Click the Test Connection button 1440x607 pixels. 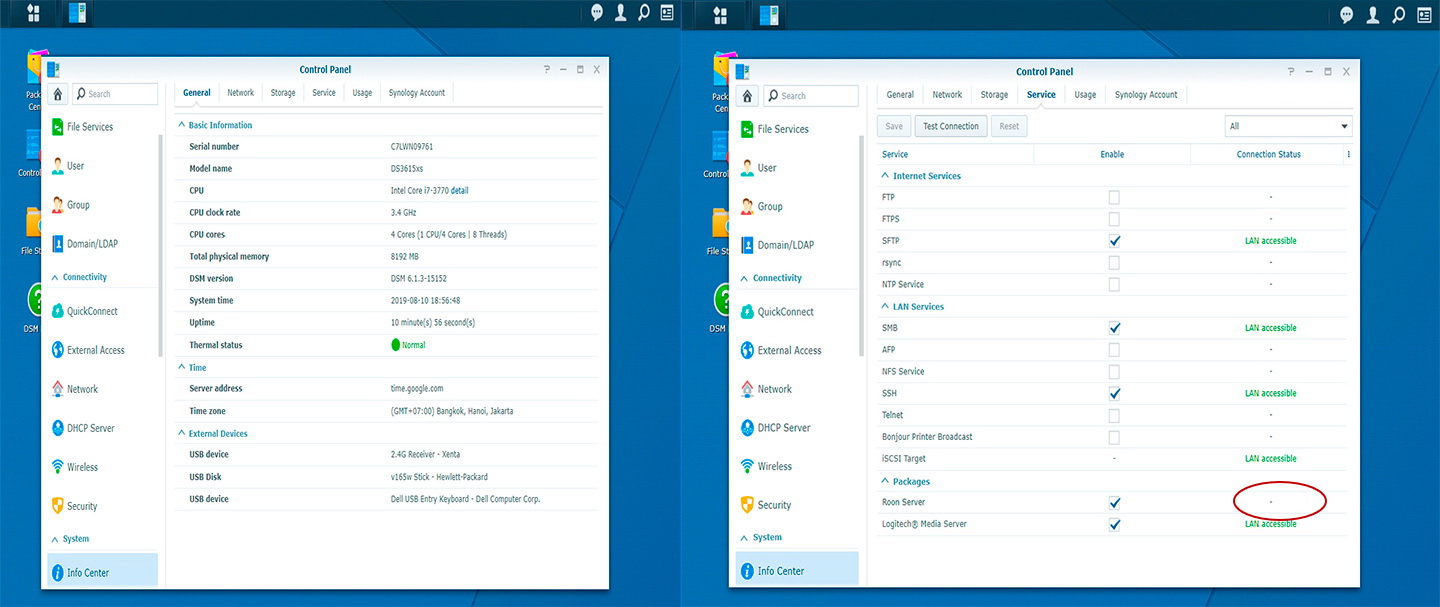[951, 127]
